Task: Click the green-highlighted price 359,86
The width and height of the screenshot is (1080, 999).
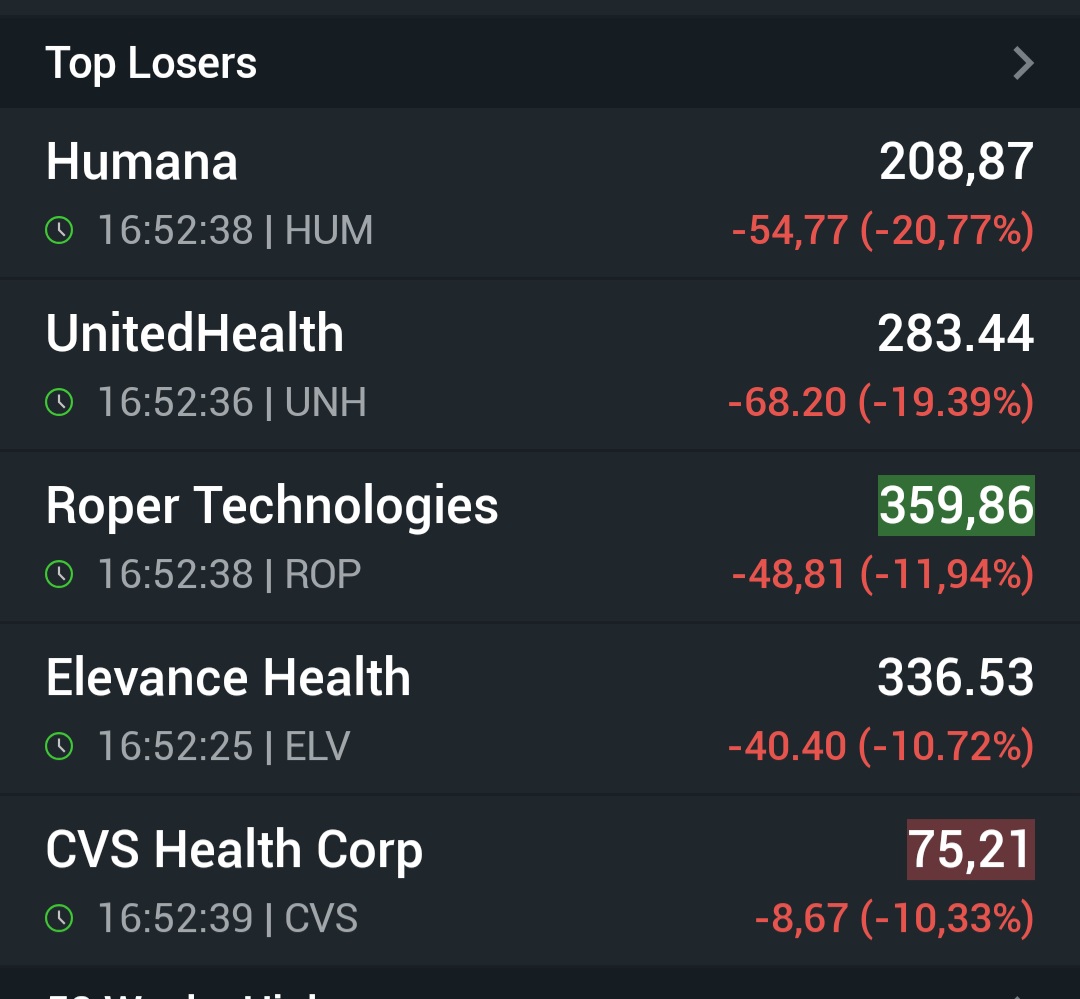Action: point(956,506)
